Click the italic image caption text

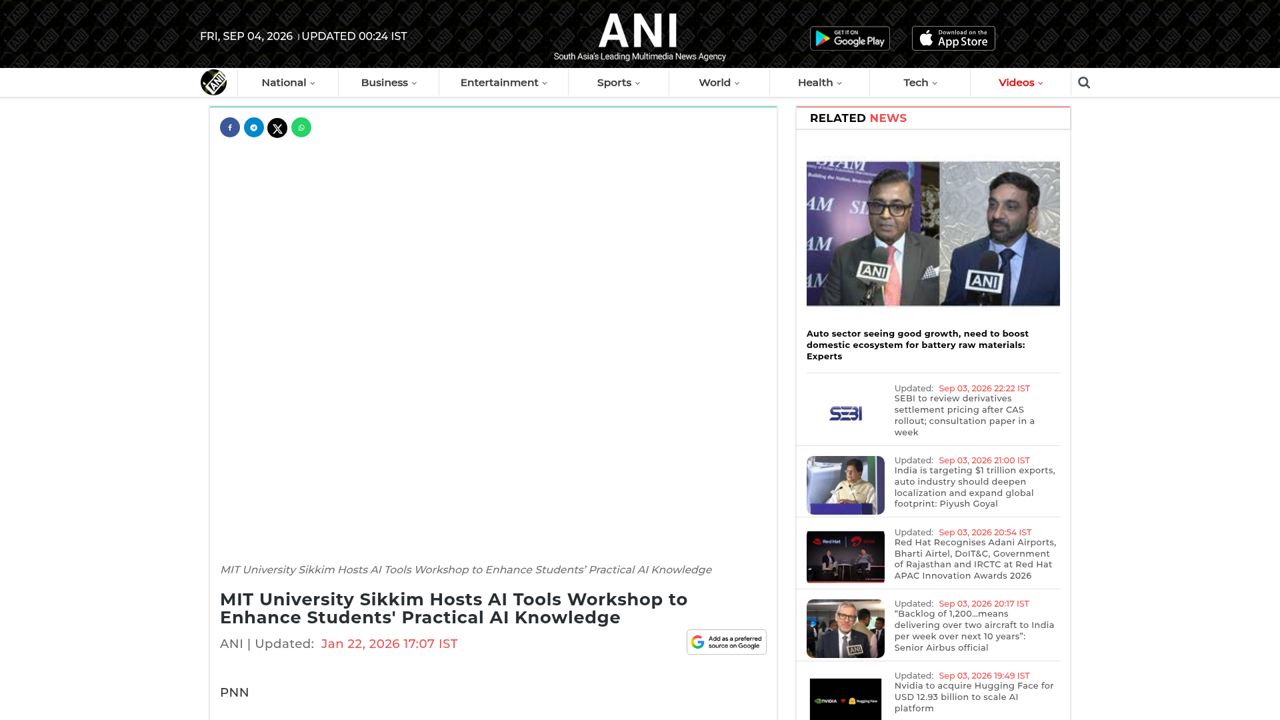[x=466, y=570]
